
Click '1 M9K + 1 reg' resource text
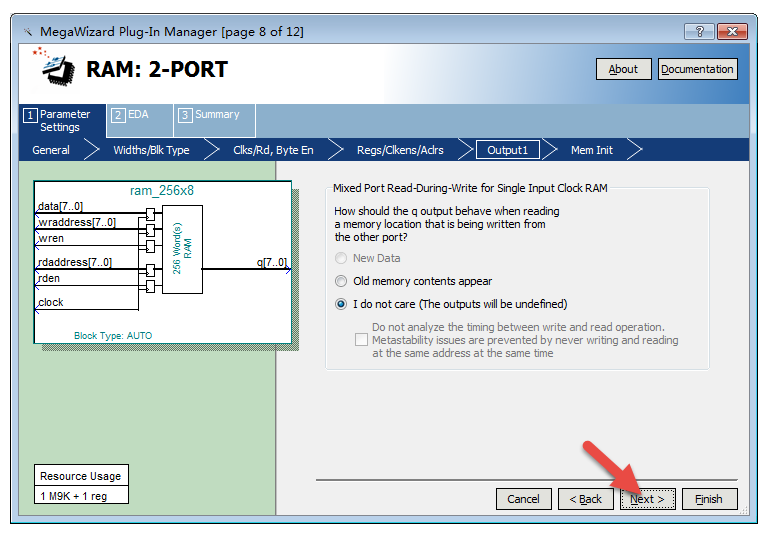[74, 496]
